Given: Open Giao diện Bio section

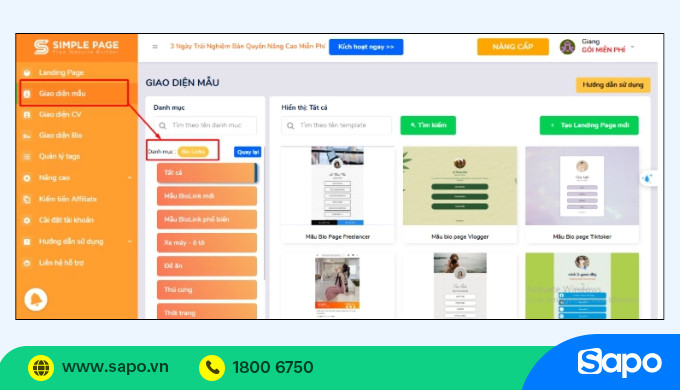Looking at the screenshot, I should [60, 135].
